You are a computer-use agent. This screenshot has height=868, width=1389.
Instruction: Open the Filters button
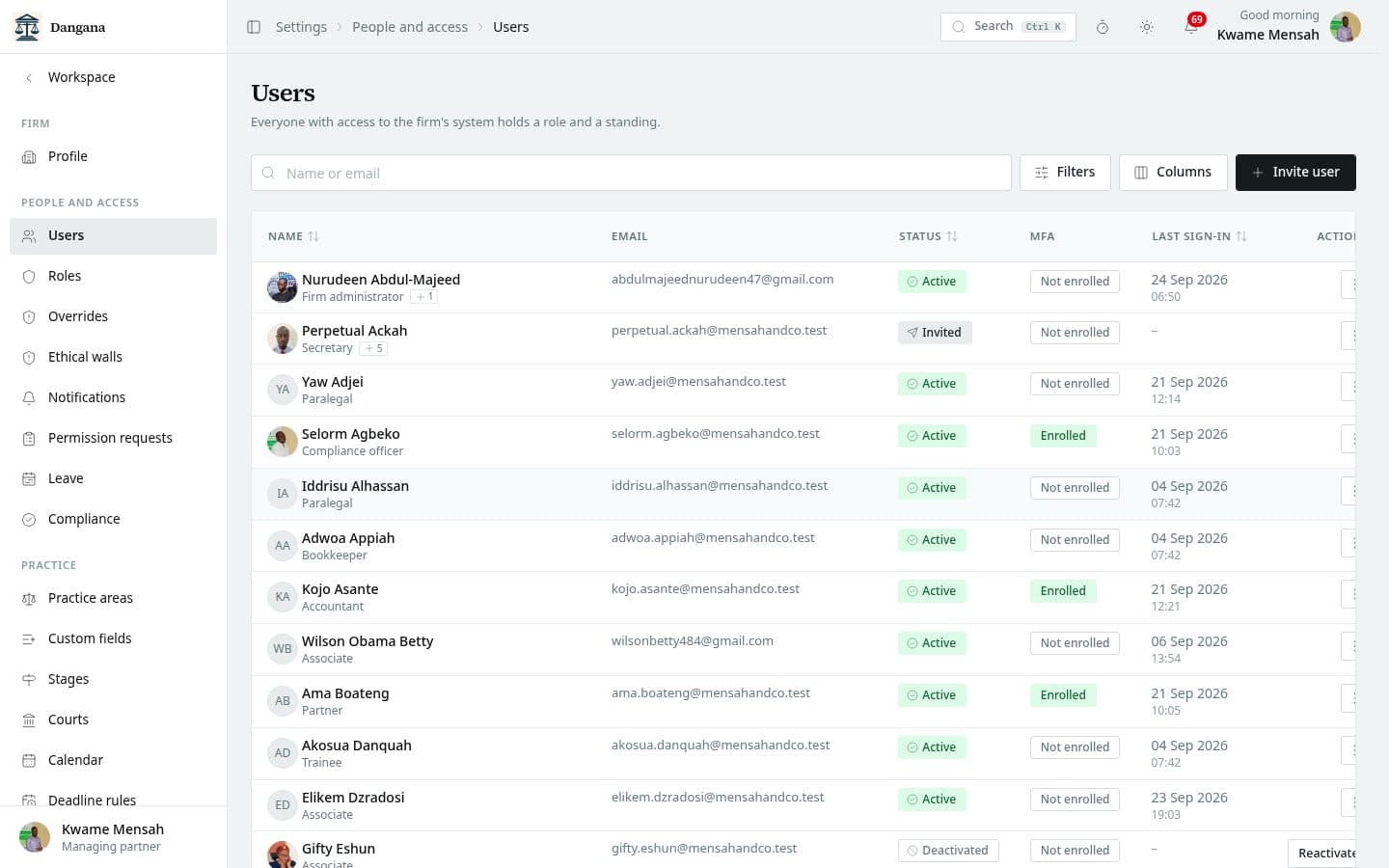1065,173
